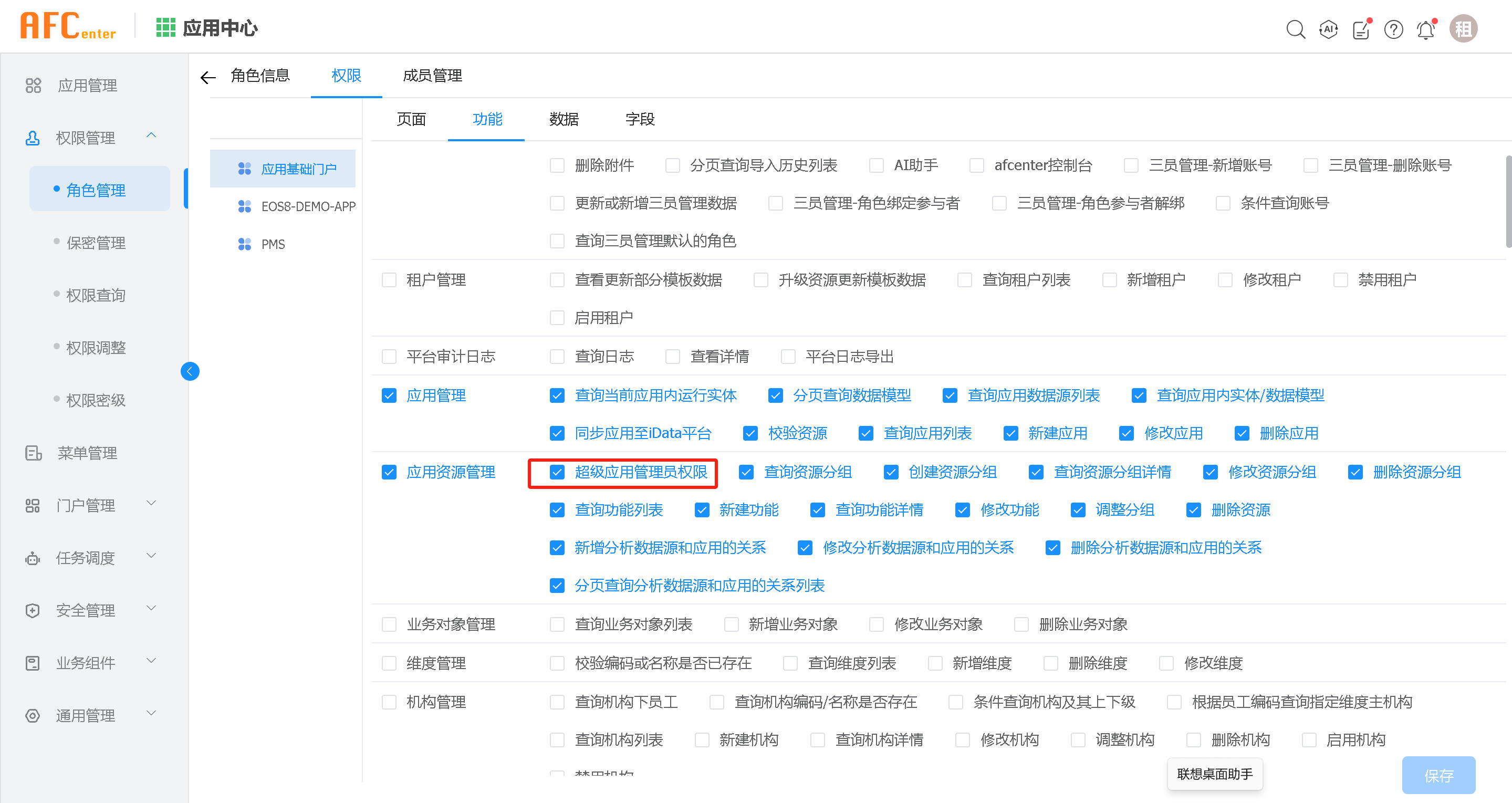Open the global search magnifier
The height and width of the screenshot is (803, 1512).
coord(1296,29)
